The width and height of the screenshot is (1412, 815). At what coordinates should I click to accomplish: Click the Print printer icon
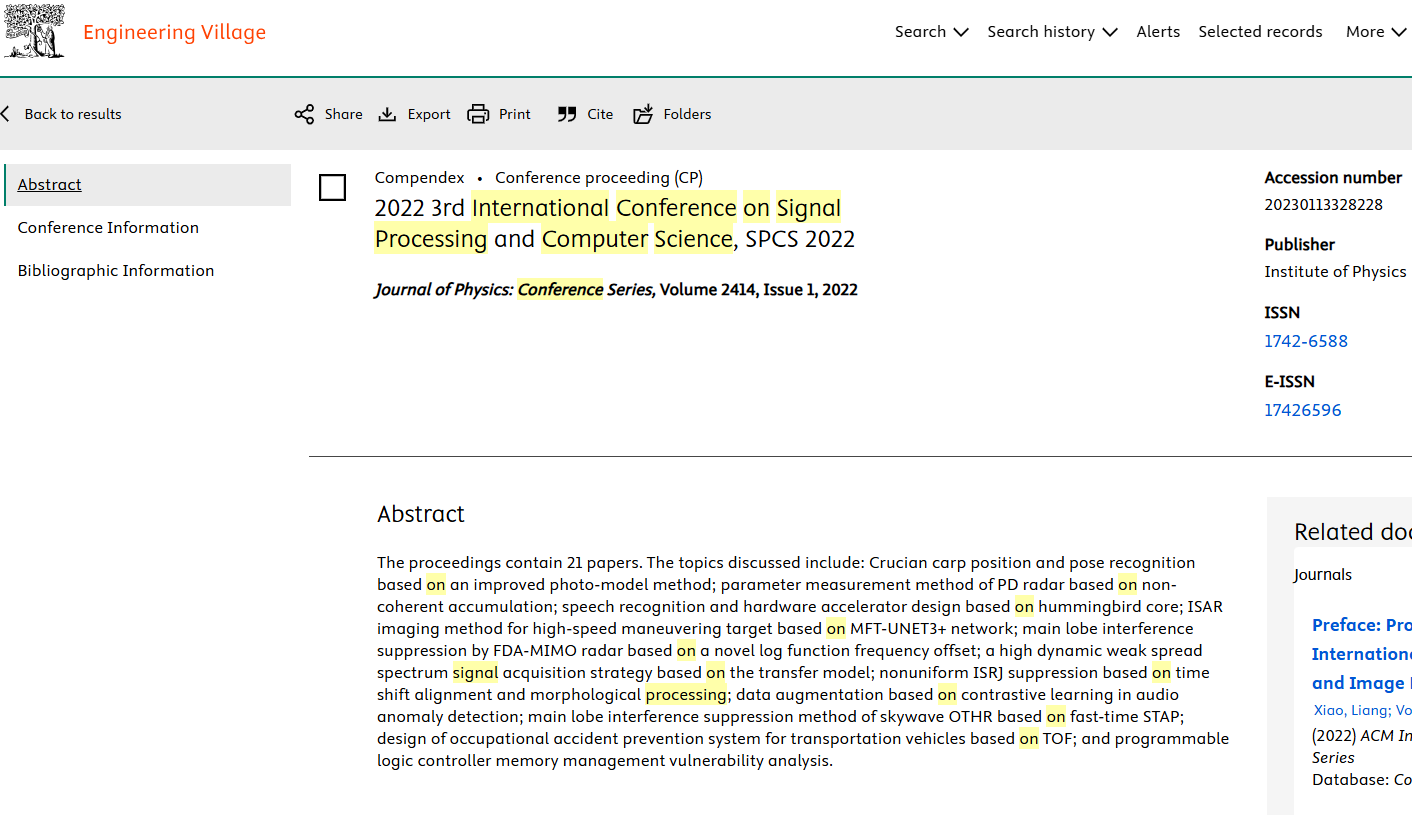478,114
